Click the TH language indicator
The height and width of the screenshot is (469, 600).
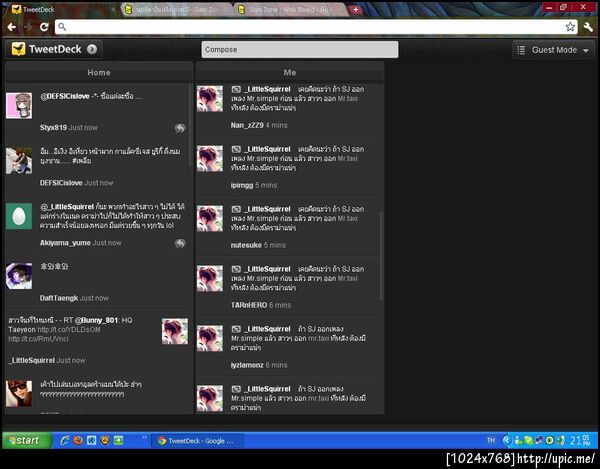pos(491,441)
